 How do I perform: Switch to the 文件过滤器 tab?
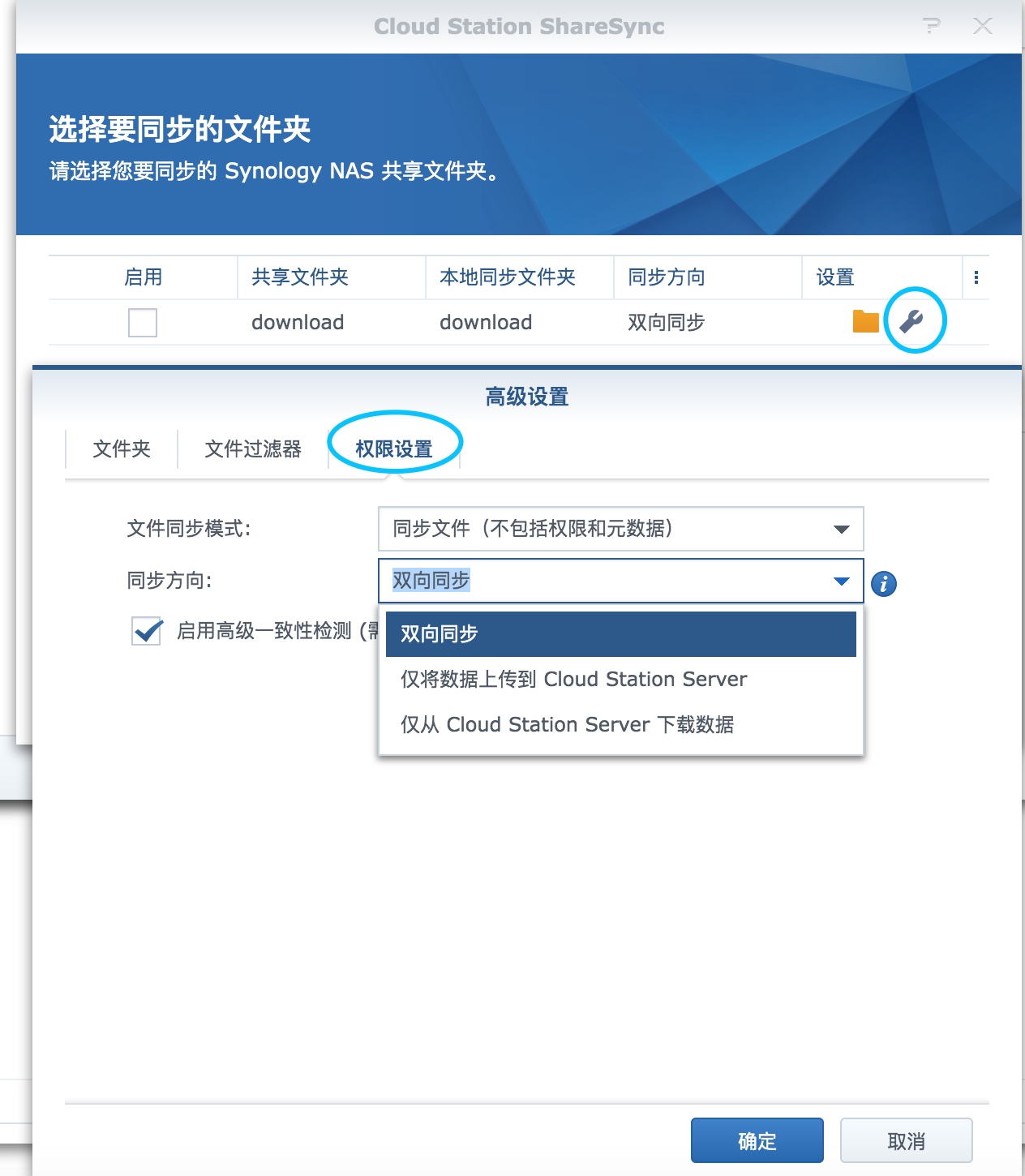tap(253, 449)
